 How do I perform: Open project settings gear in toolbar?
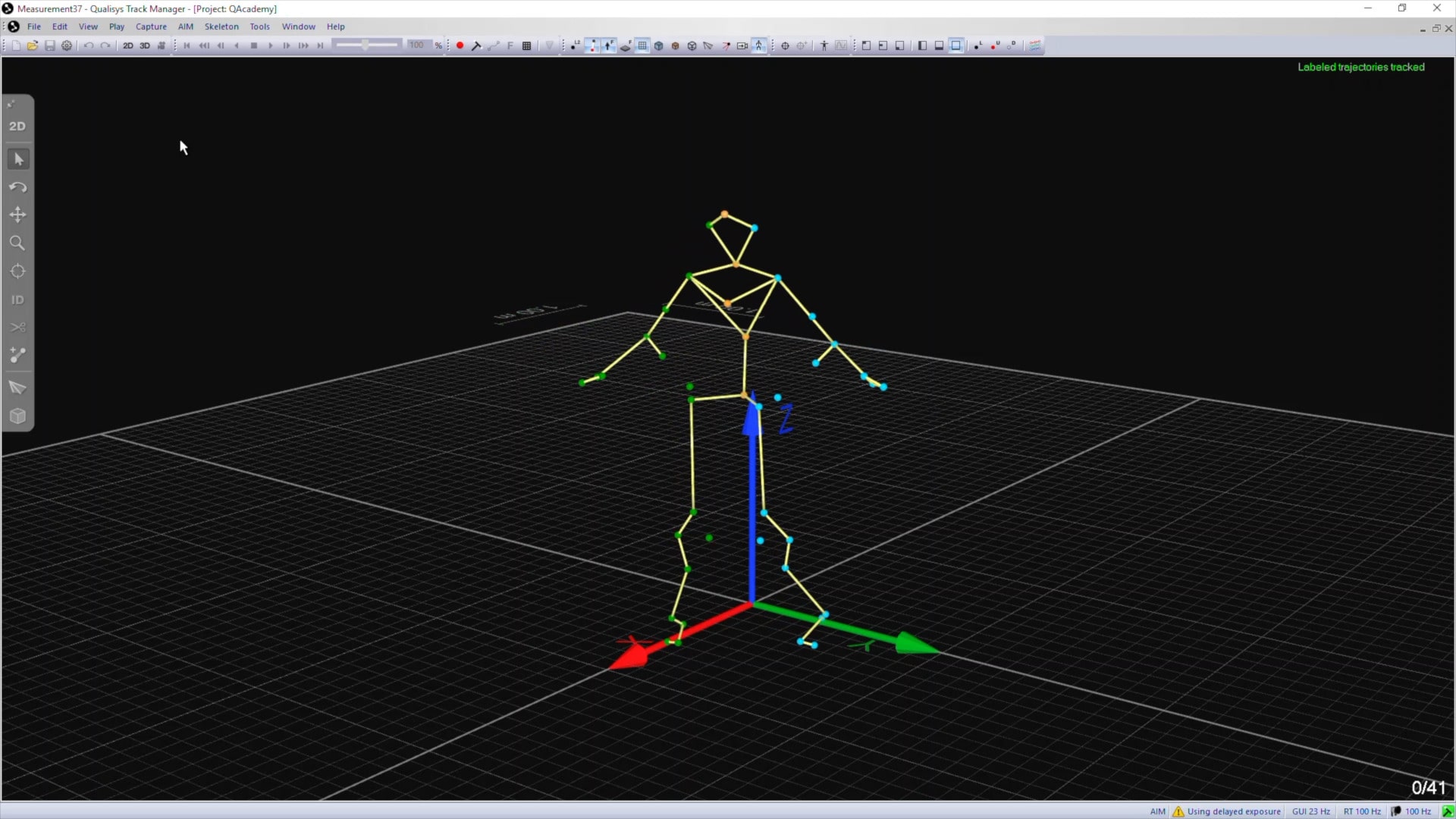(67, 45)
